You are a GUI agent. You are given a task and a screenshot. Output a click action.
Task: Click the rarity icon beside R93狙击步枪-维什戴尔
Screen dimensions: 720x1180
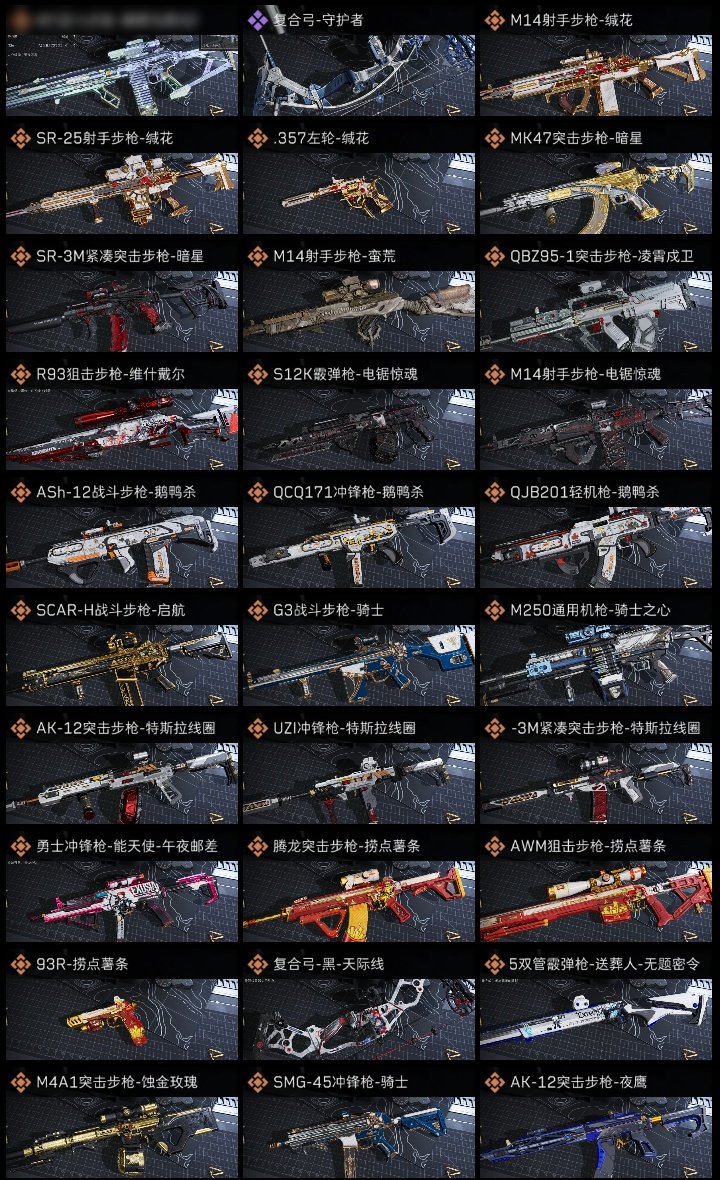(20, 374)
